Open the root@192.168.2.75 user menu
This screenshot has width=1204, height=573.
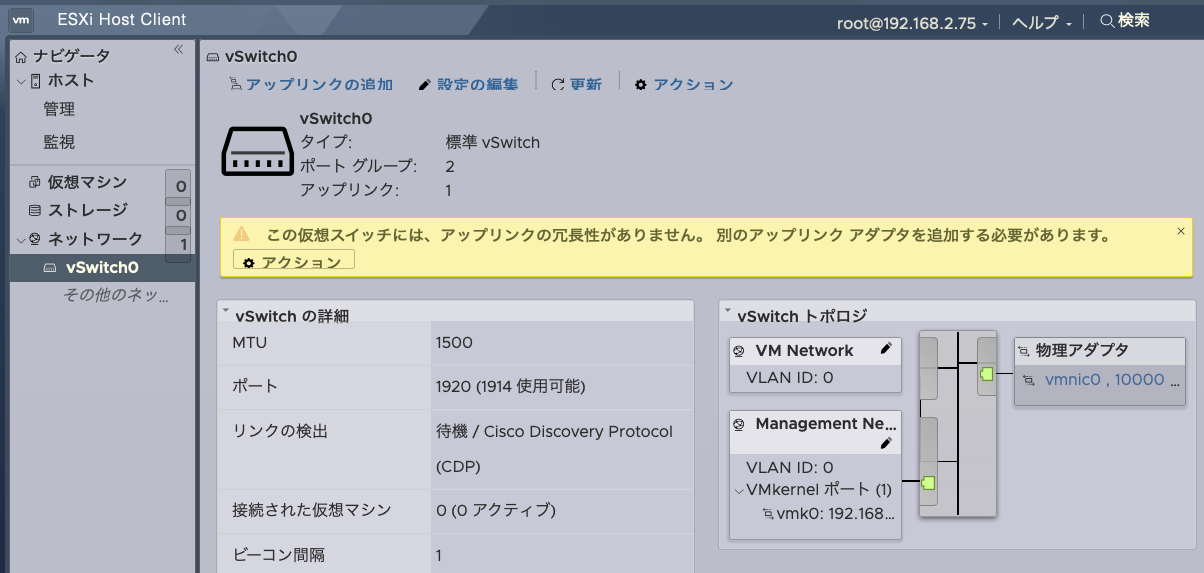click(912, 22)
